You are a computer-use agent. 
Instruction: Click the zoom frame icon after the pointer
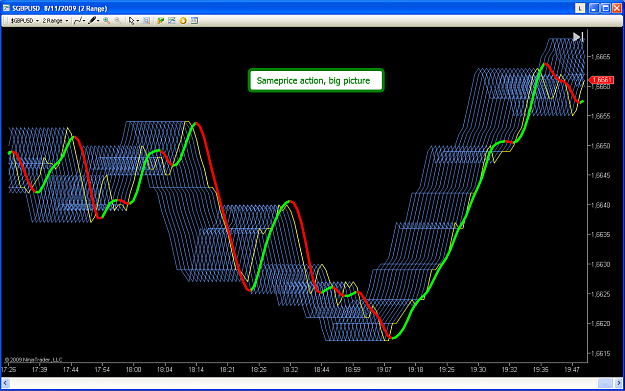tap(147, 21)
